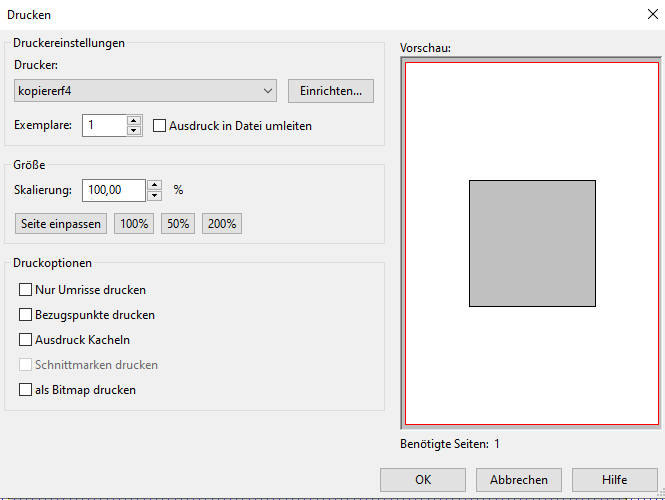
Task: Increase Exemplare with the up arrow
Action: [134, 121]
